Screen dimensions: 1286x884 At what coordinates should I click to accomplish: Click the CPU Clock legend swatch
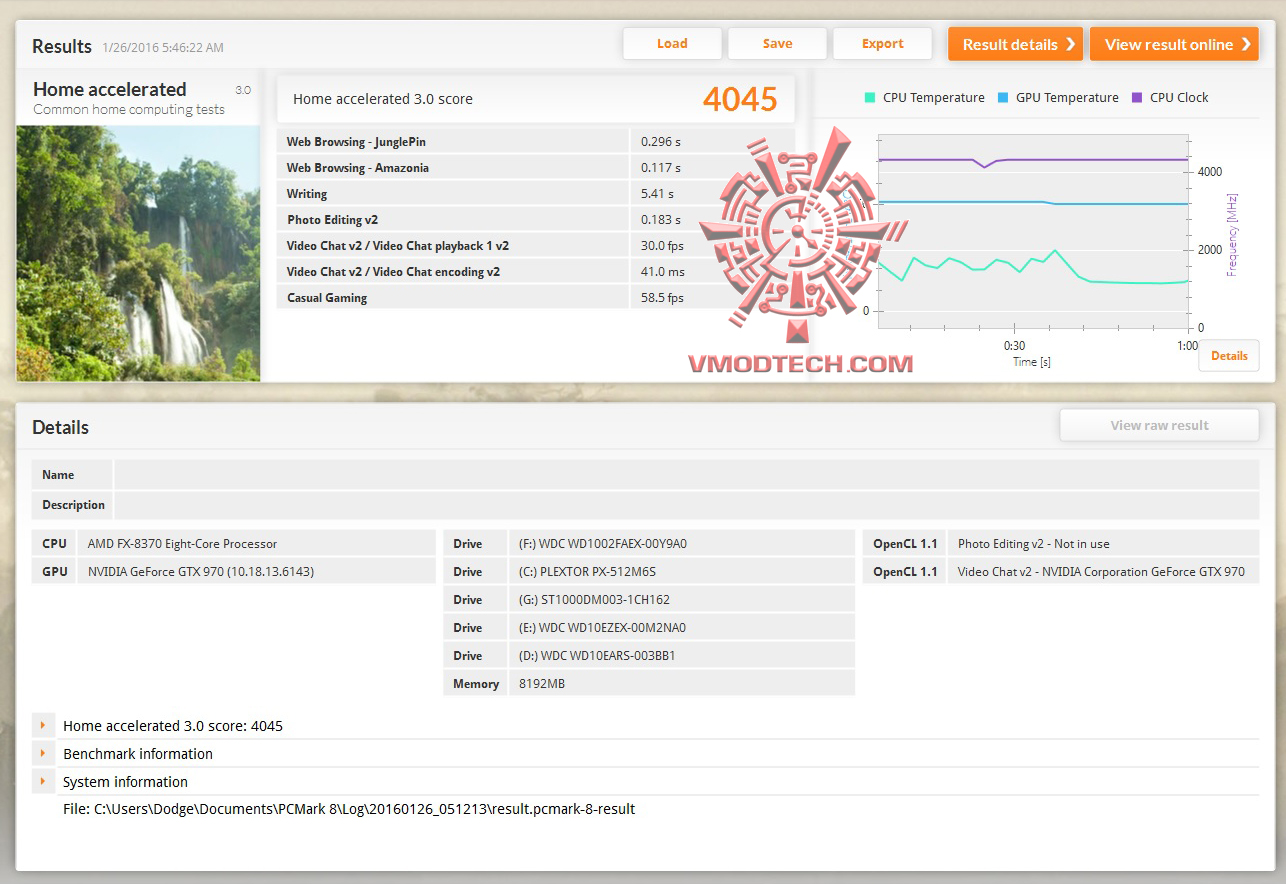tap(1137, 98)
